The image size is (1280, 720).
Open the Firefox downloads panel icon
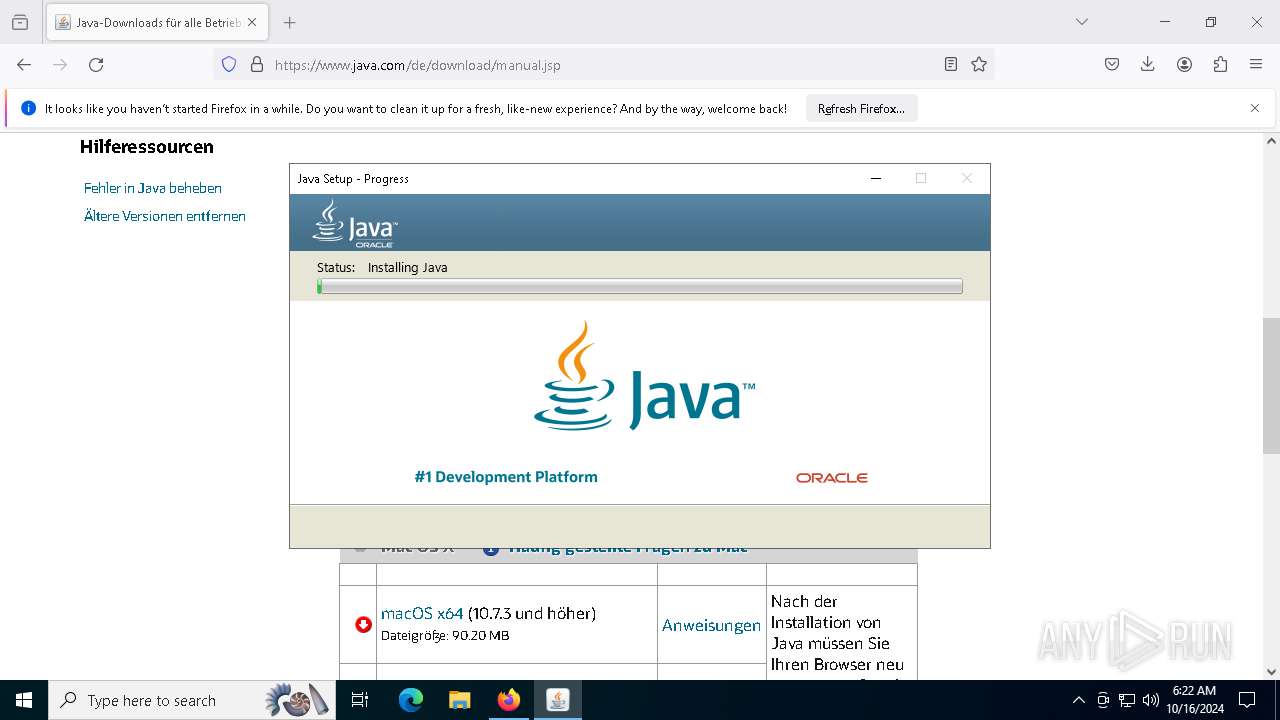pos(1148,64)
